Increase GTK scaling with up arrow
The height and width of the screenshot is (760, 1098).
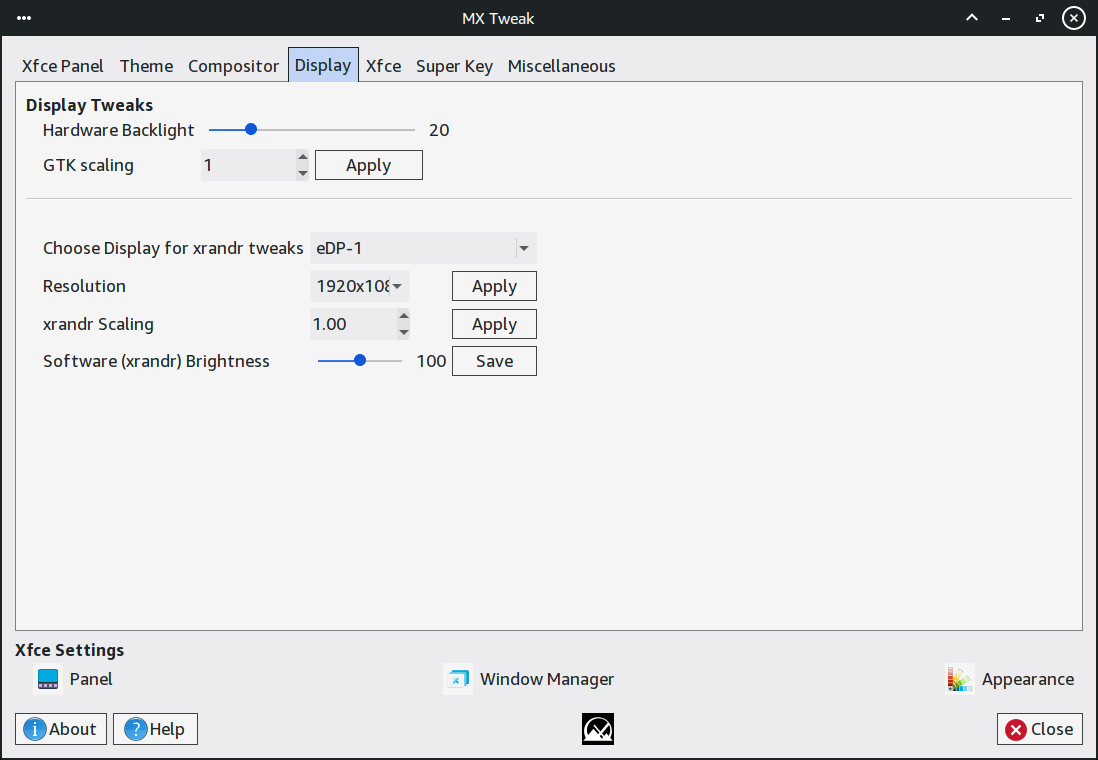[303, 157]
